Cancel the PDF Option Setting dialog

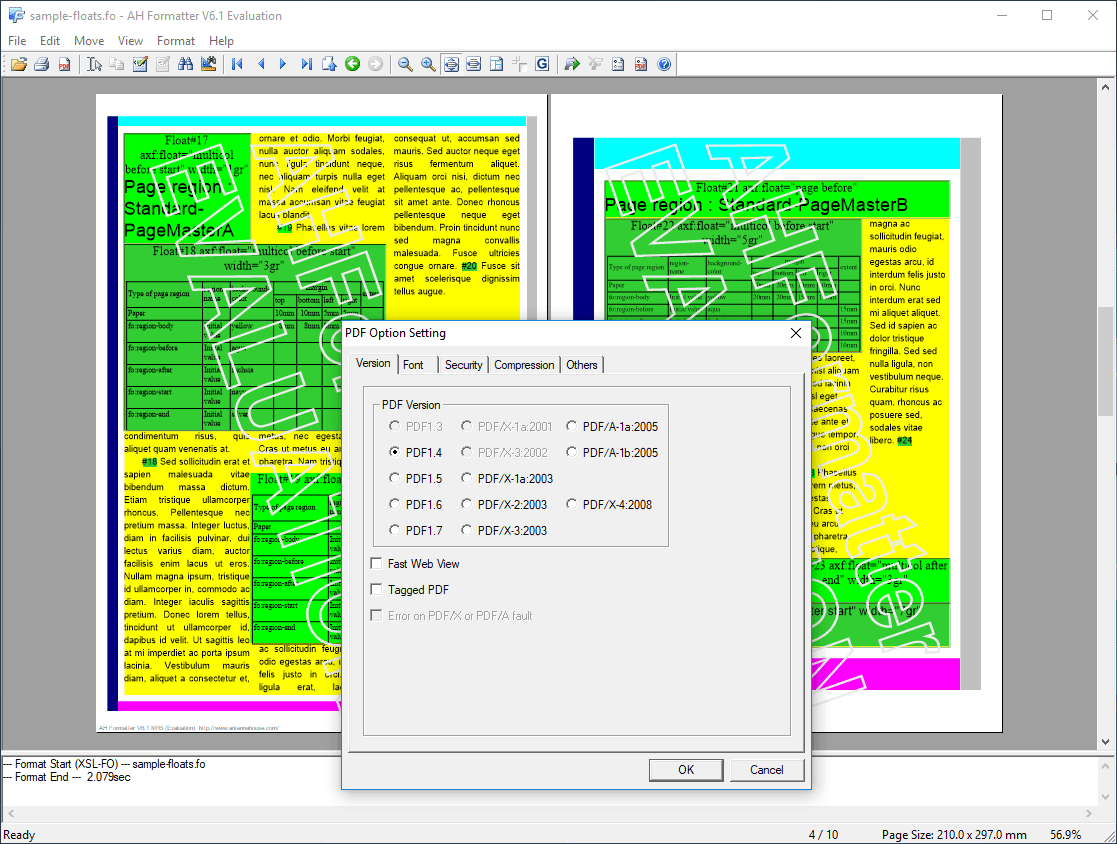pos(767,769)
